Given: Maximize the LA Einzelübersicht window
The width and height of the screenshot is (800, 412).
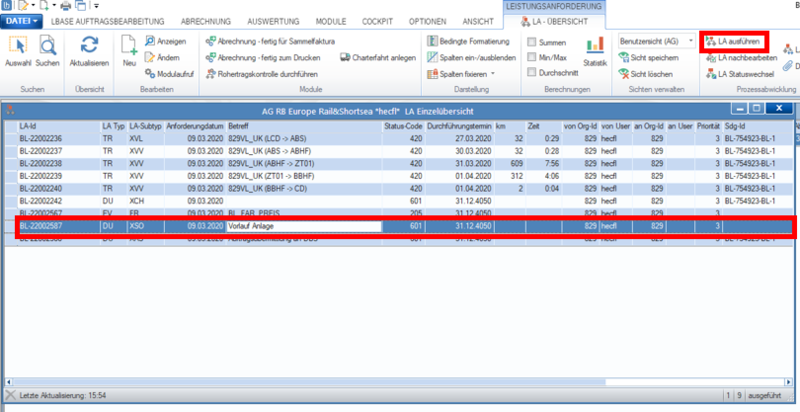Looking at the screenshot, I should pyautogui.click(x=757, y=109).
